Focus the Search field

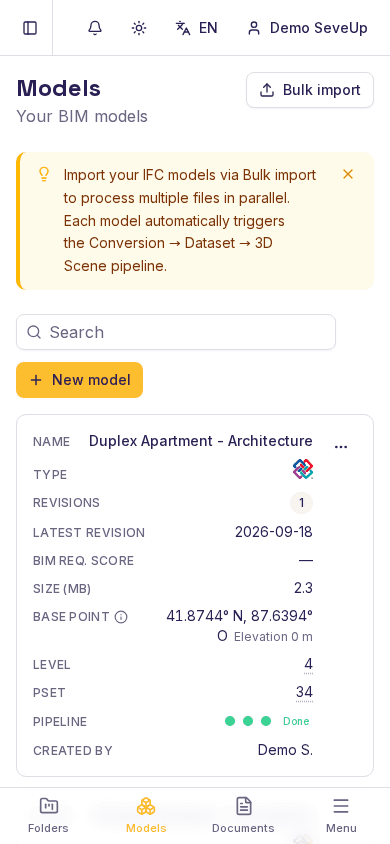pyautogui.click(x=176, y=332)
